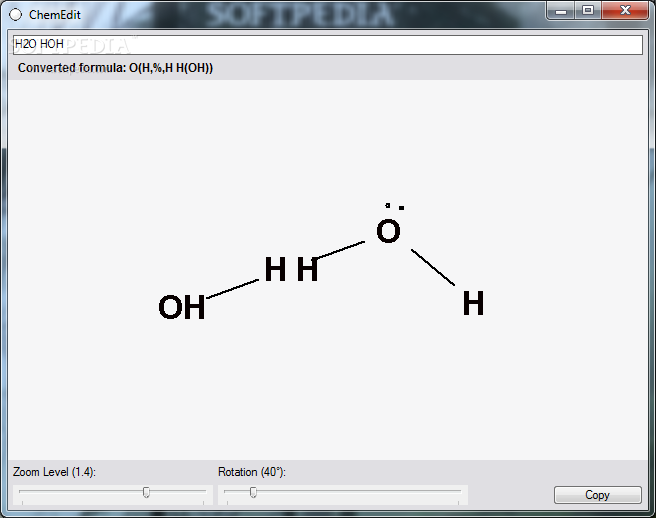Click the Rotation slider thumb
Screen dimensions: 656x518
click(x=253, y=492)
